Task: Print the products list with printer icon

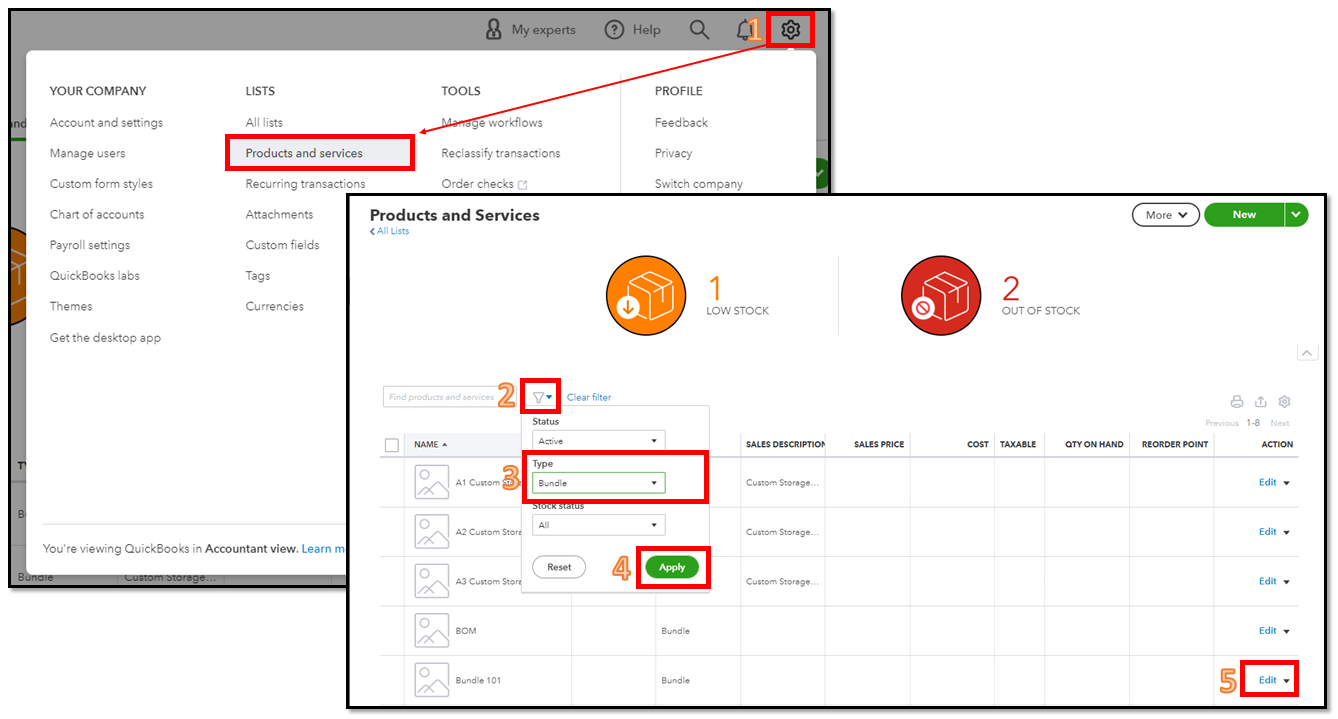Action: (x=1237, y=401)
